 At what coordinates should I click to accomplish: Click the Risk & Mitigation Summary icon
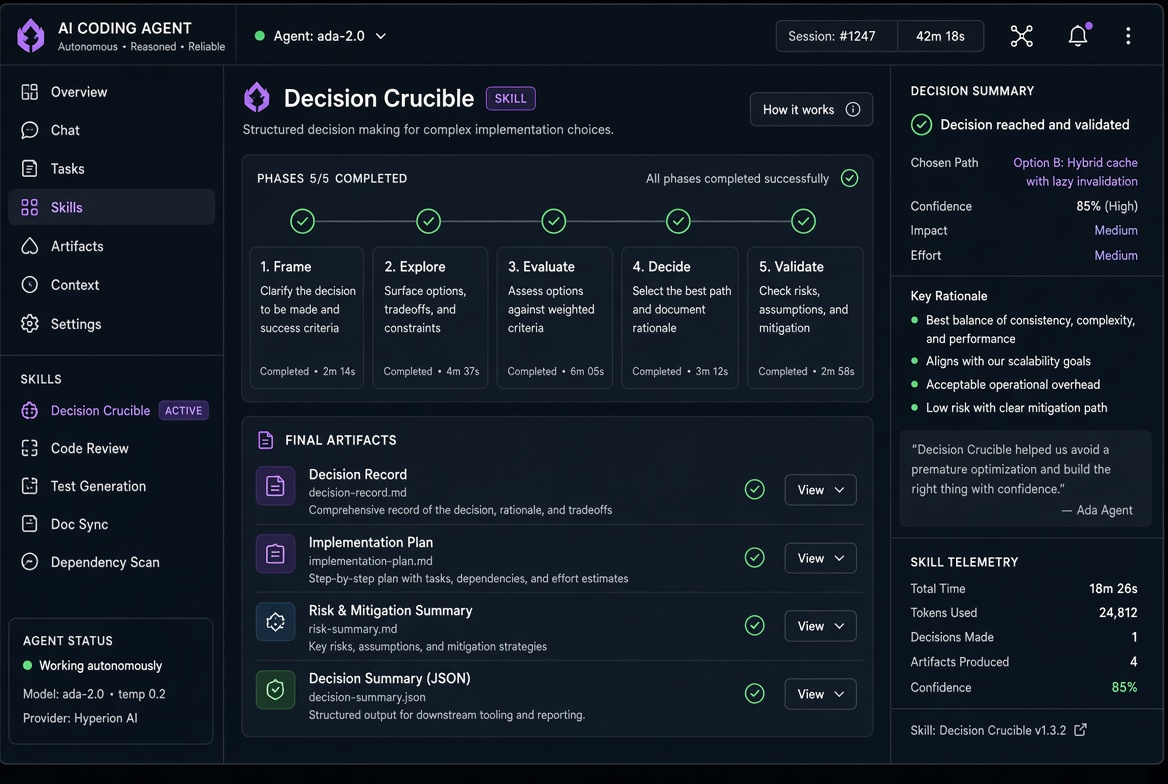pos(276,622)
